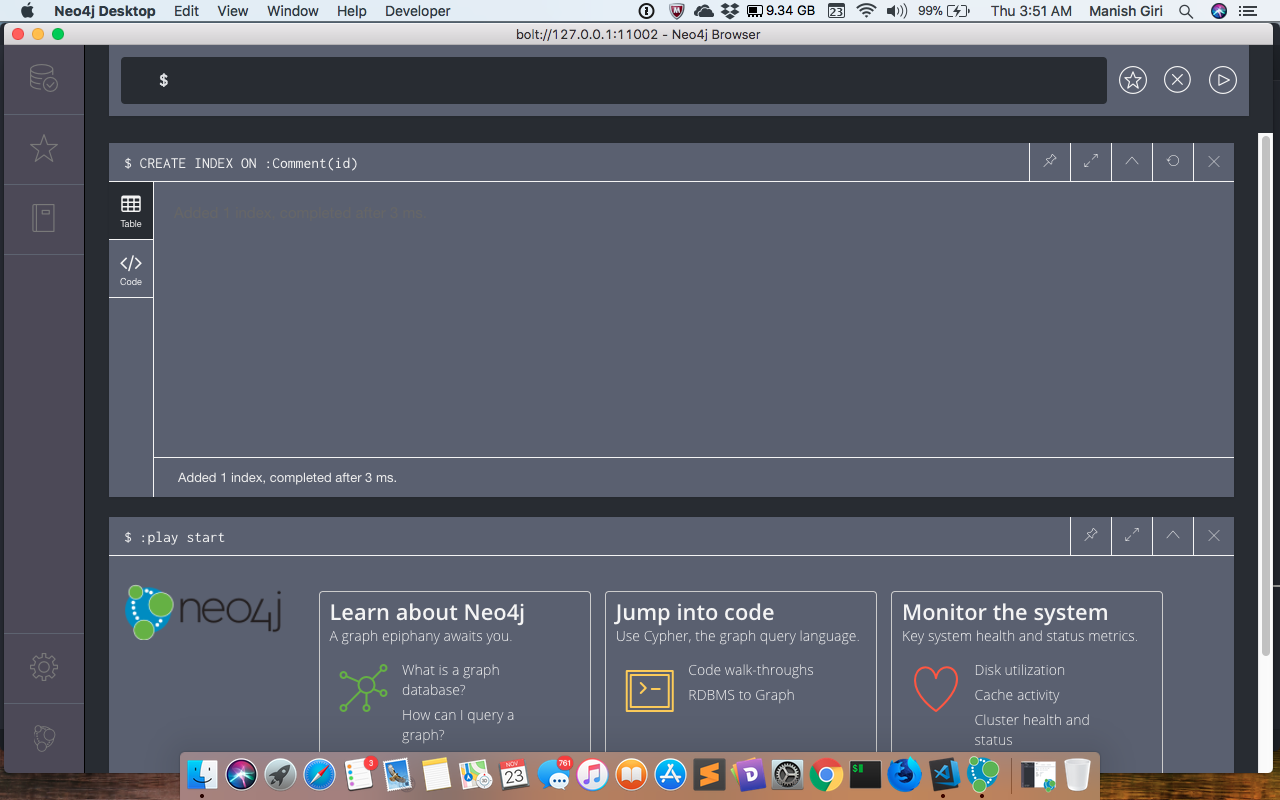Clear the editor with the X icon

[x=1177, y=79]
